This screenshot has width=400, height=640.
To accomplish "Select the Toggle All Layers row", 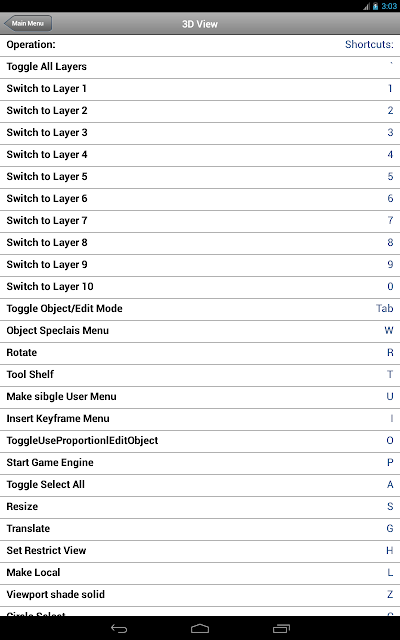I will [200, 67].
